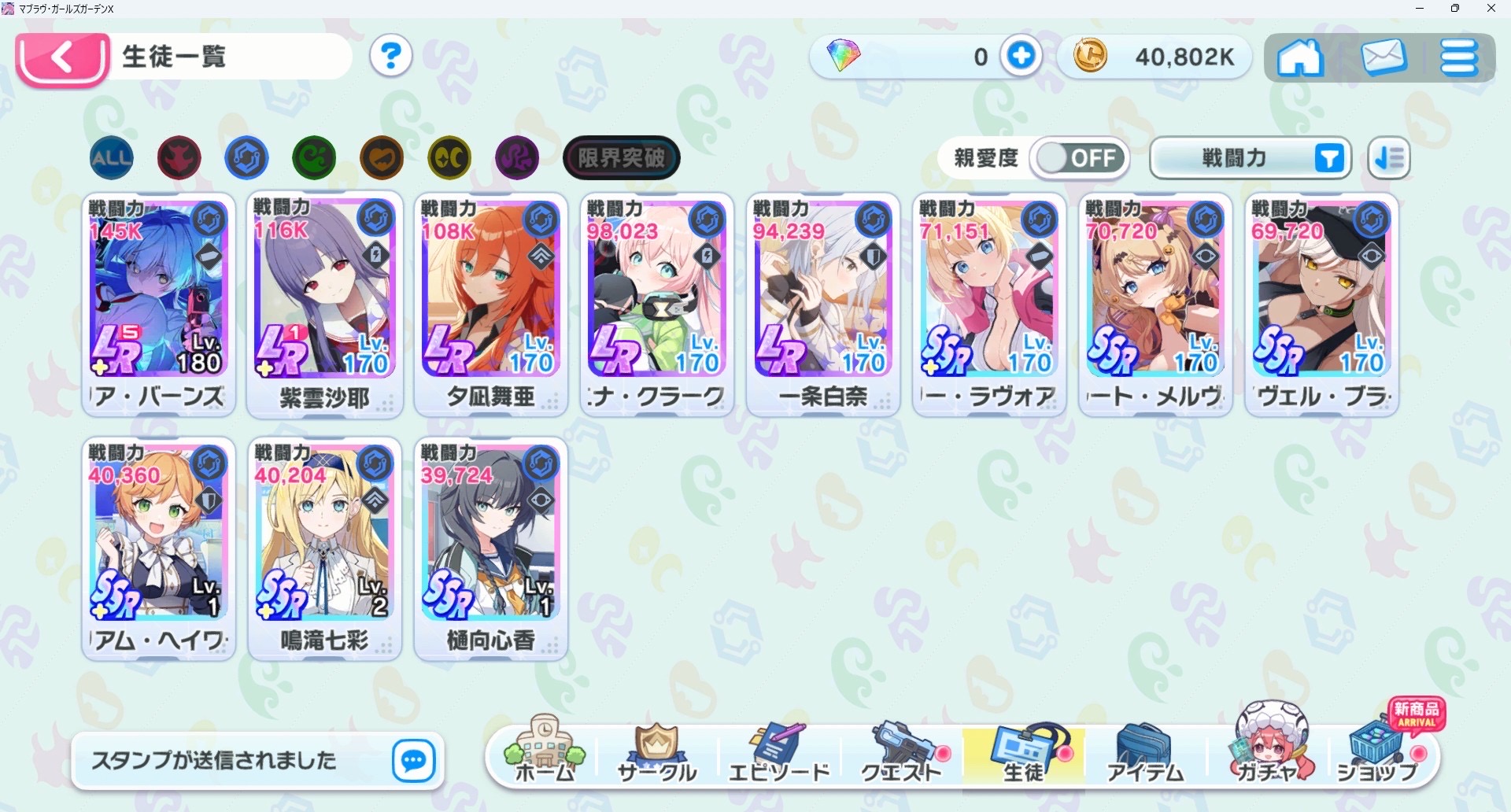Open the サークル menu button
1511x812 pixels.
(657, 754)
